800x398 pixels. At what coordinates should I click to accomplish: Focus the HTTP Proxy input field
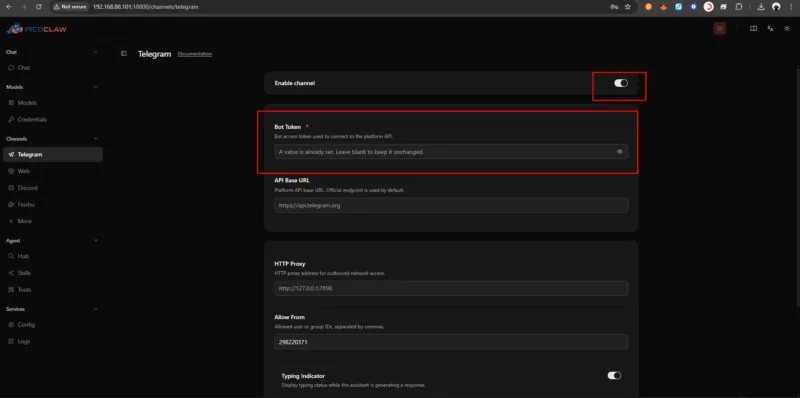451,288
